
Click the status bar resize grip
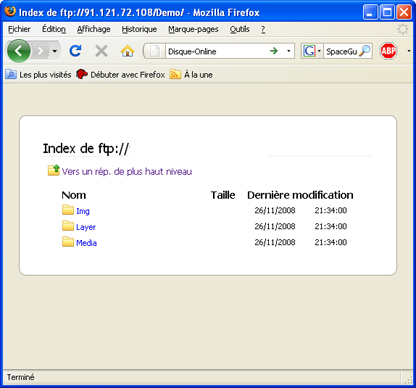click(409, 379)
